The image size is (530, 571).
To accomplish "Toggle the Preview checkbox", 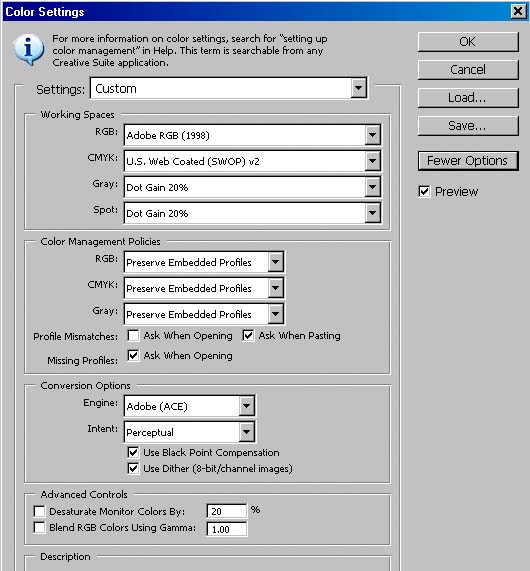I will point(424,192).
